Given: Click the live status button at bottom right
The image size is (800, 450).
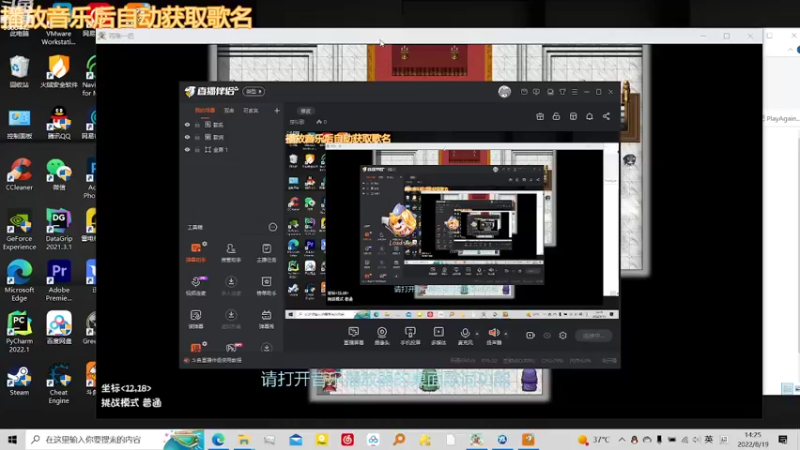Looking at the screenshot, I should pos(593,335).
